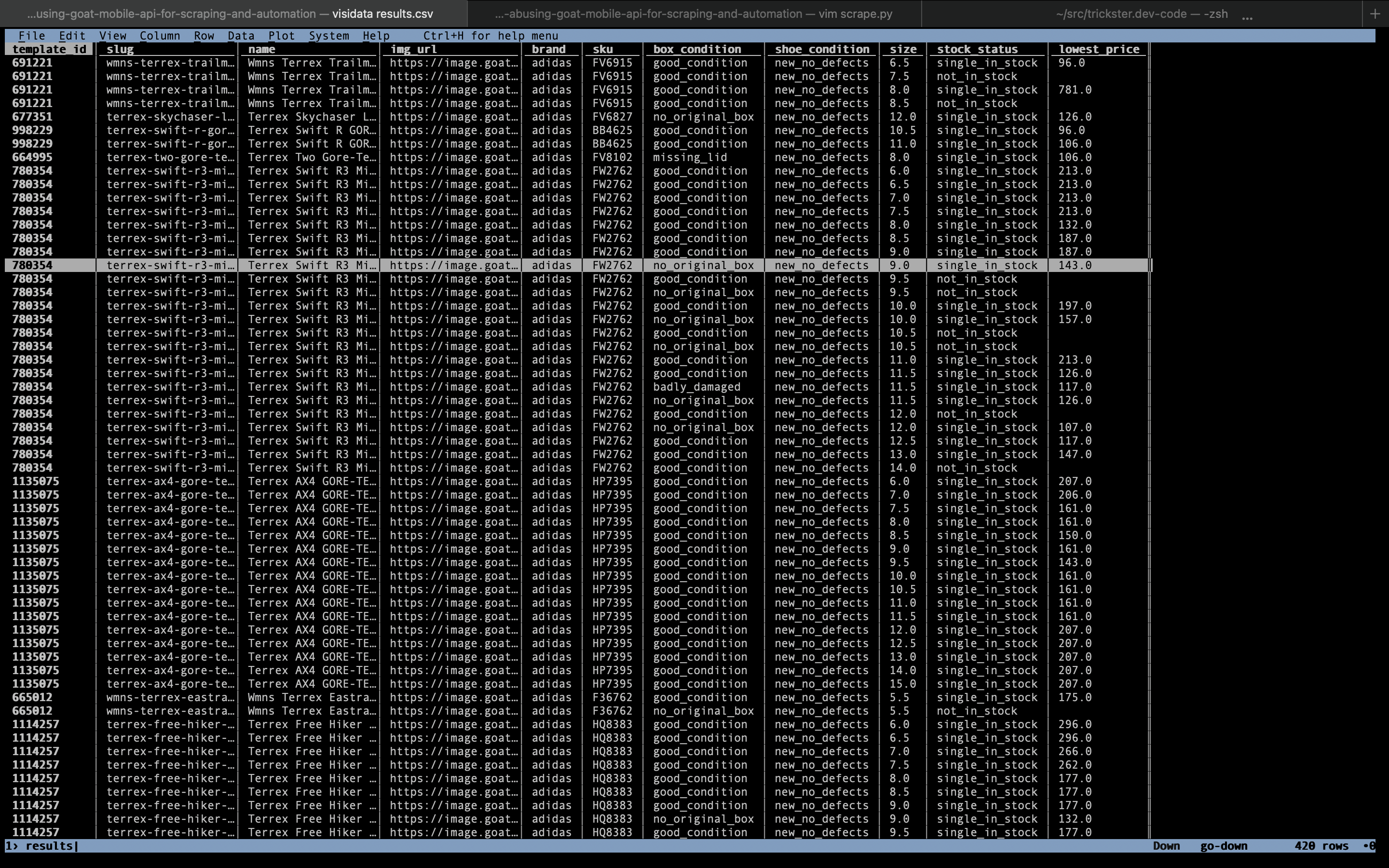Select the img_url column header
The image size is (1389, 868).
click(413, 49)
